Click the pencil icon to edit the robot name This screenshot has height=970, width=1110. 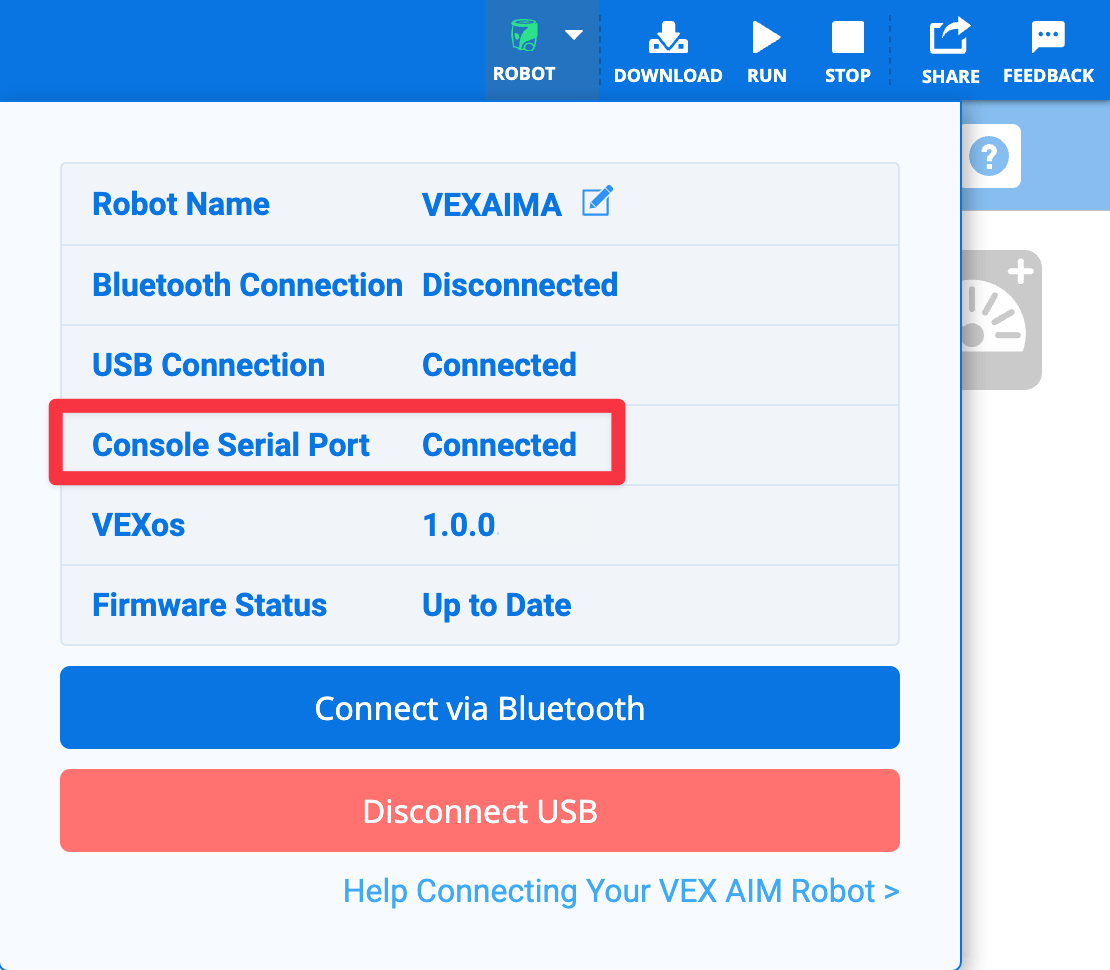(598, 202)
